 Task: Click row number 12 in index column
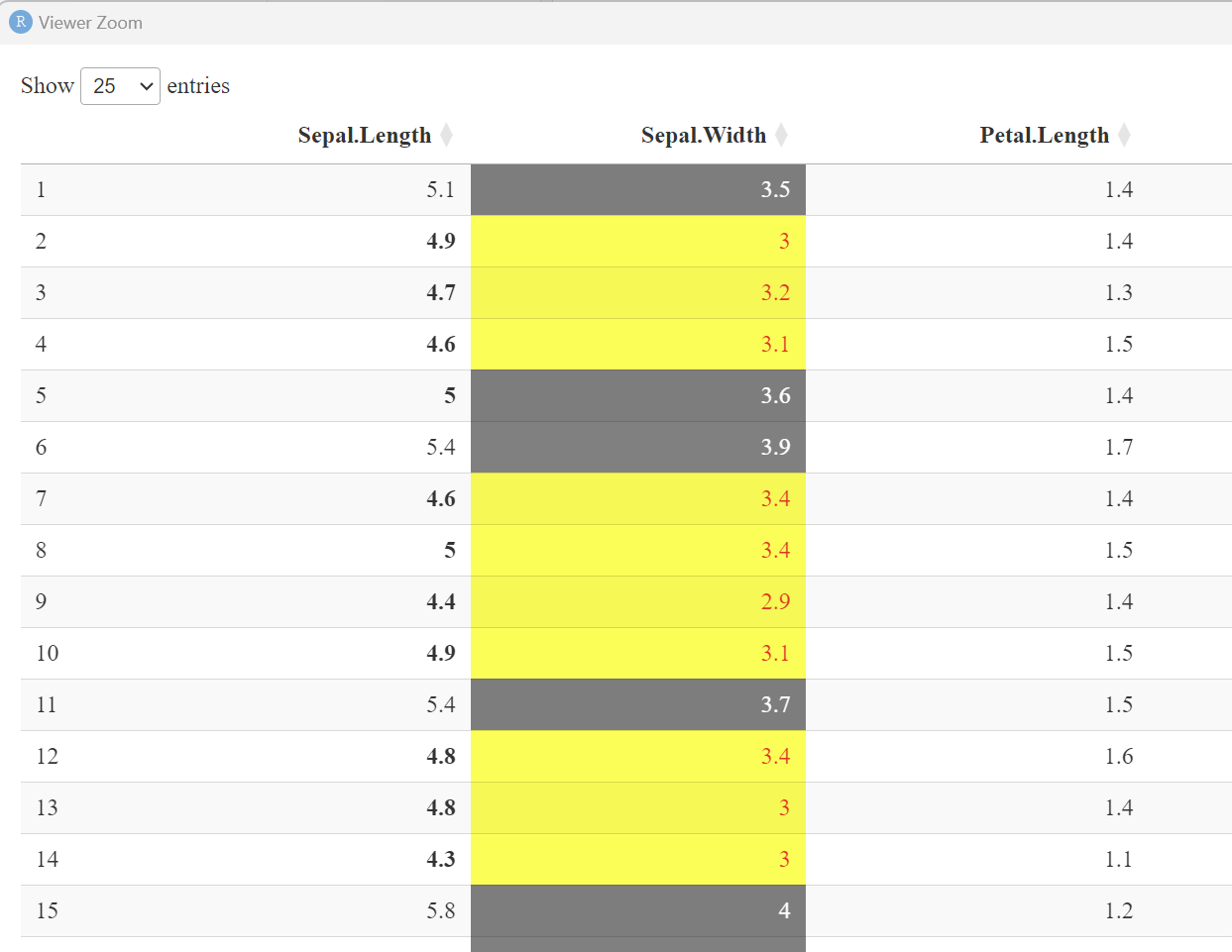(x=47, y=757)
